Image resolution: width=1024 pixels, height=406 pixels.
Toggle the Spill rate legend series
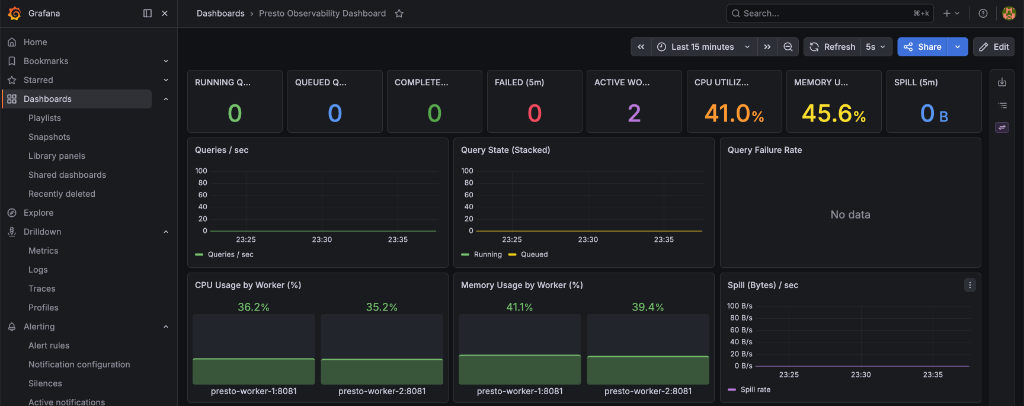click(752, 390)
